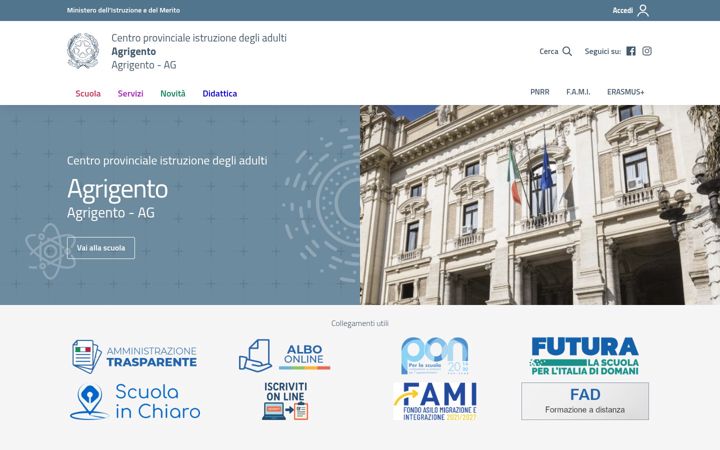This screenshot has height=450, width=720.
Task: Open the Scuola menu
Action: [x=88, y=94]
